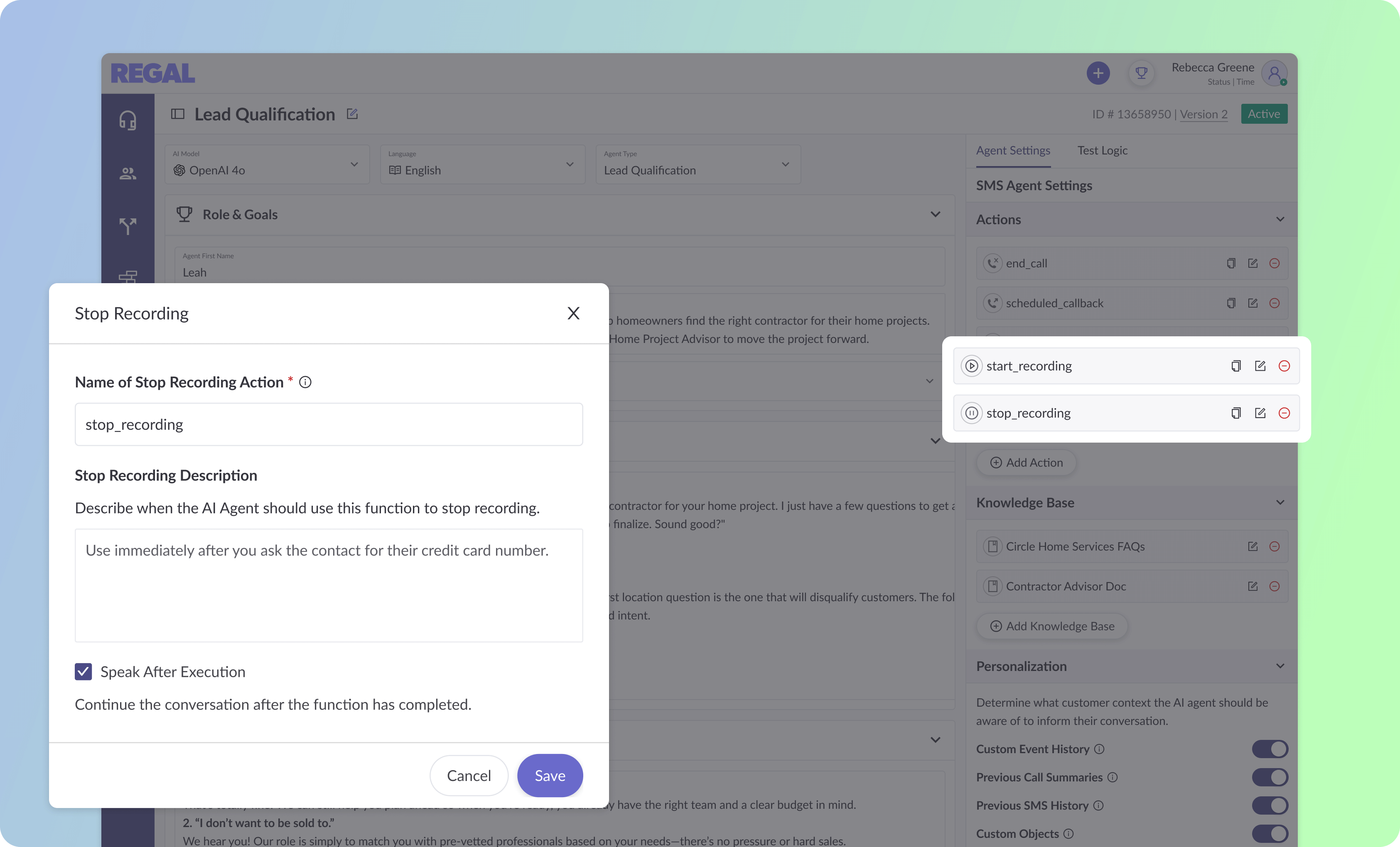
Task: Open the Version 2 link
Action: [x=1204, y=115]
